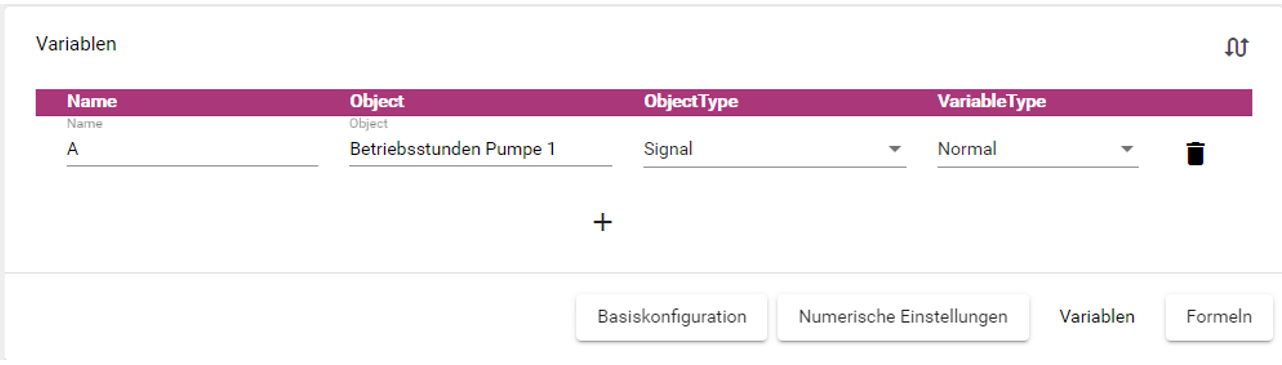Delete variable A with the trash icon
Image resolution: width=1282 pixels, height=365 pixels.
coord(1195,153)
